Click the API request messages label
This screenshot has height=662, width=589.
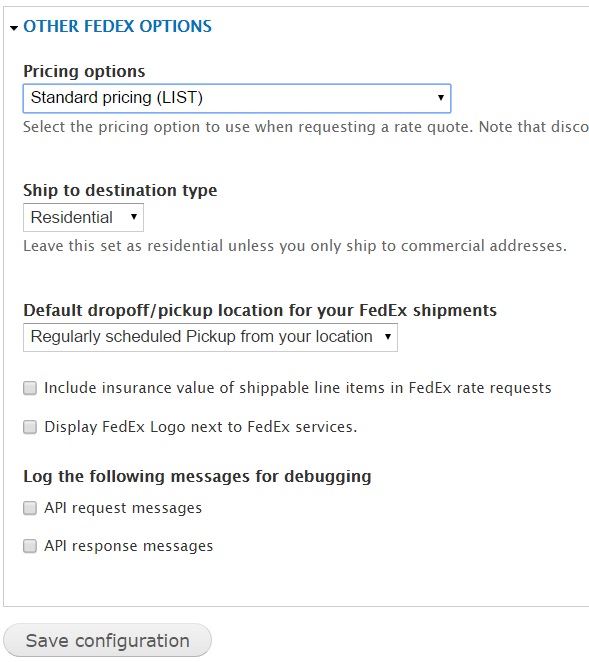[x=123, y=508]
